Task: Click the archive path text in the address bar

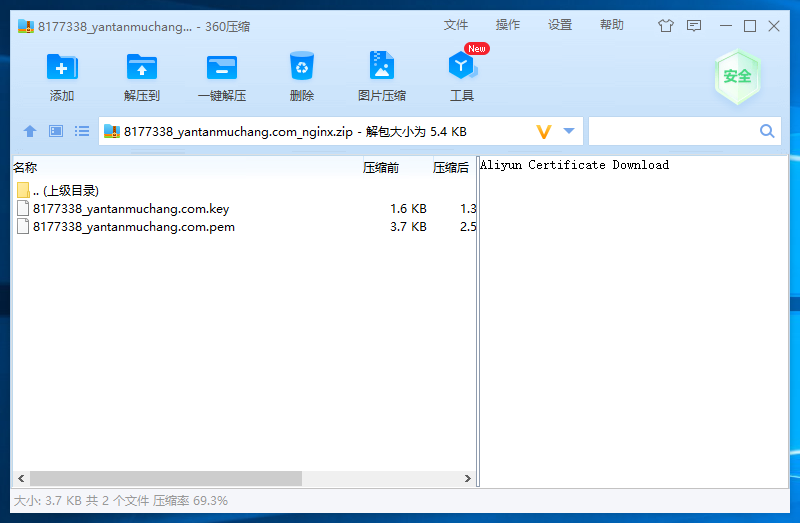Action: [x=295, y=132]
